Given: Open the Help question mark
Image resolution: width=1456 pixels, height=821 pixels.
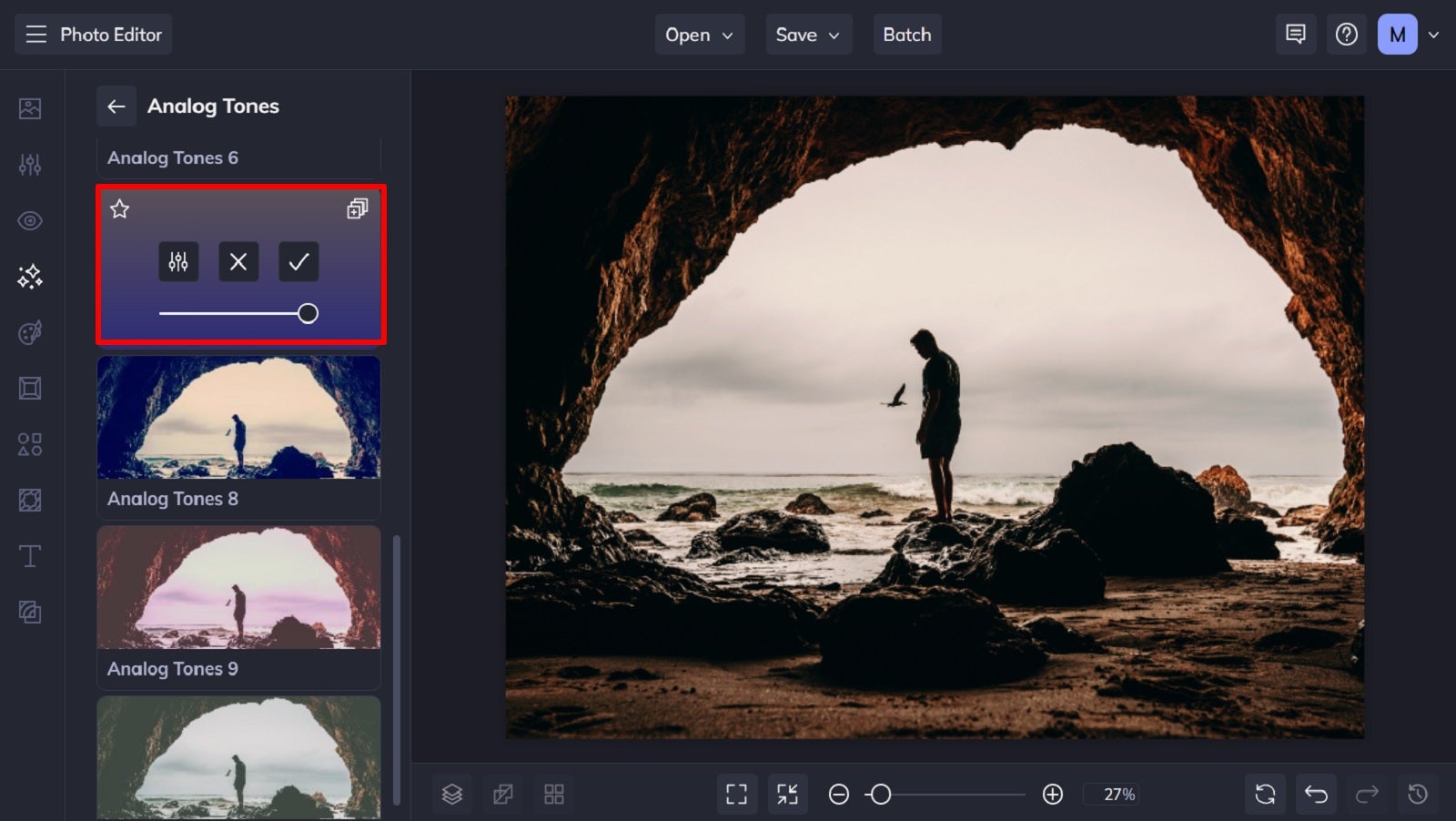Looking at the screenshot, I should pos(1346,34).
